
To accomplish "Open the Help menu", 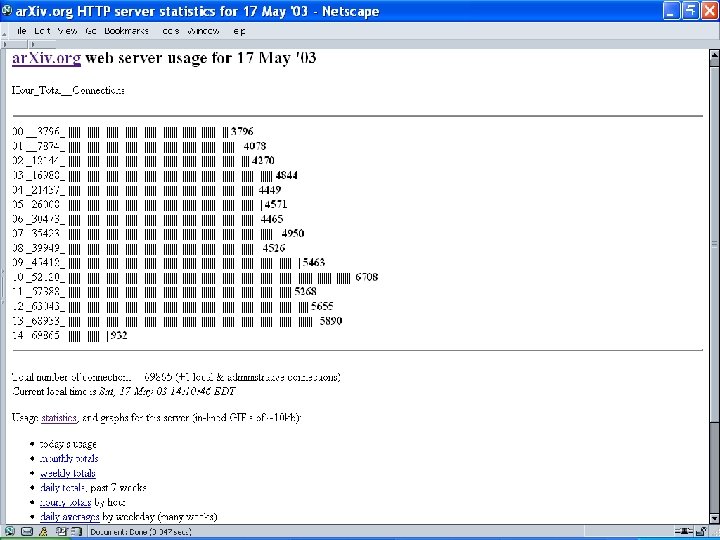I will click(239, 31).
